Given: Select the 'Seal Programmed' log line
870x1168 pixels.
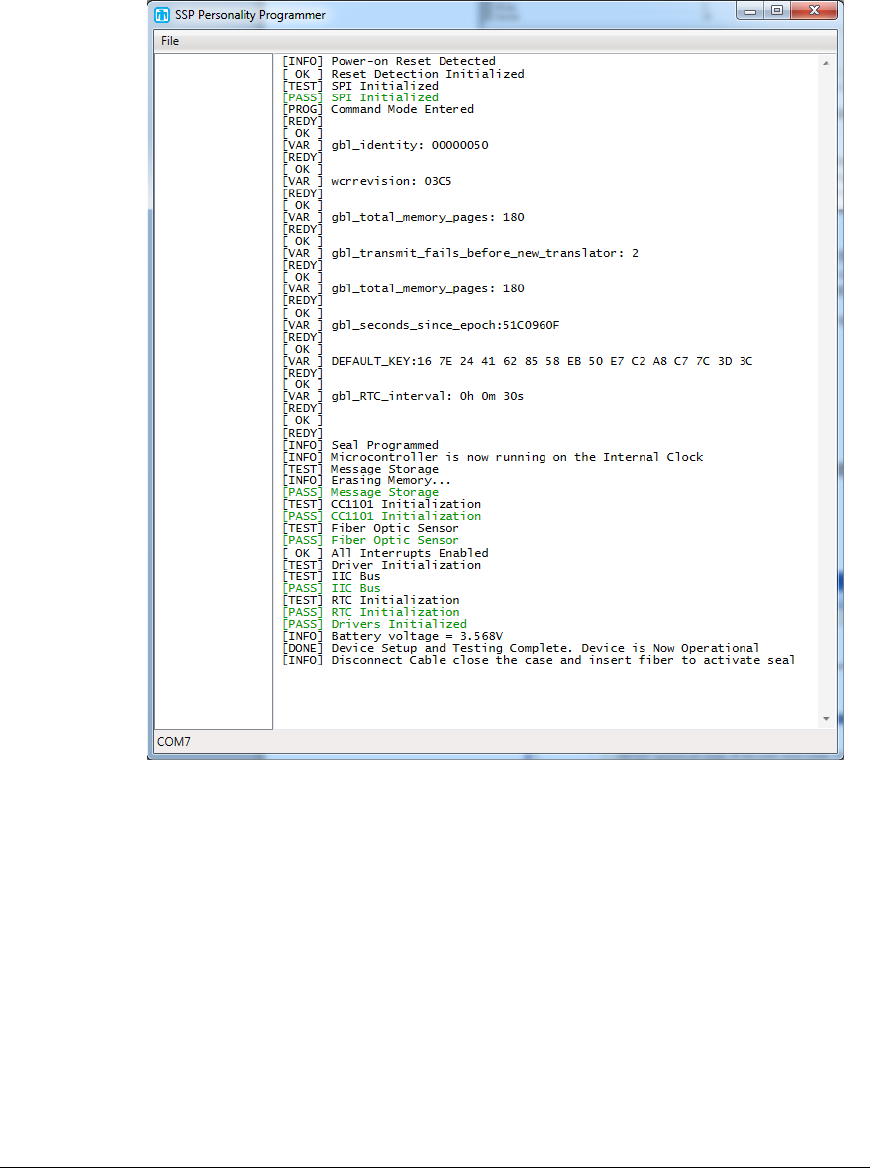Looking at the screenshot, I should tap(361, 445).
